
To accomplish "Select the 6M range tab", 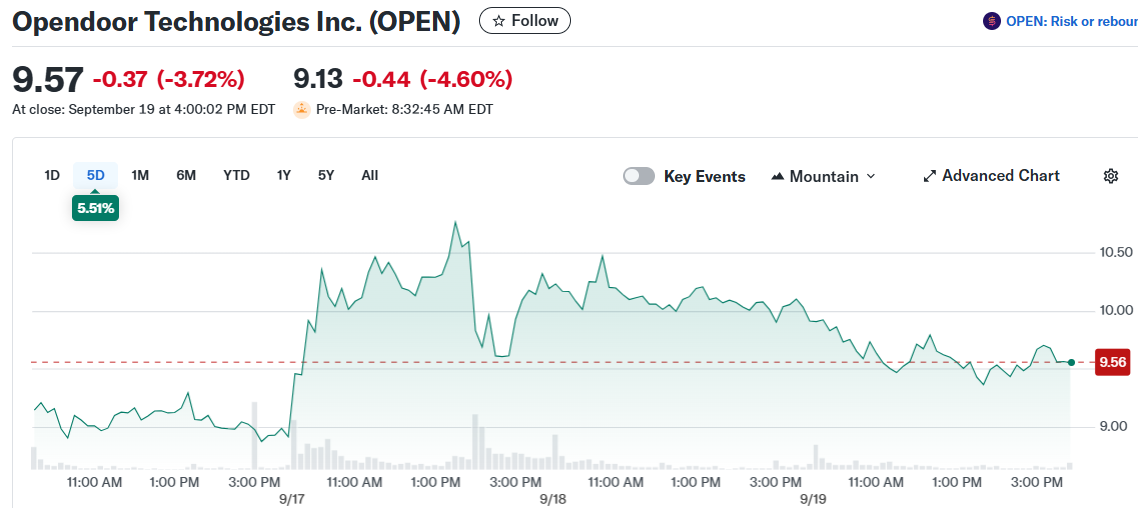I will (186, 176).
